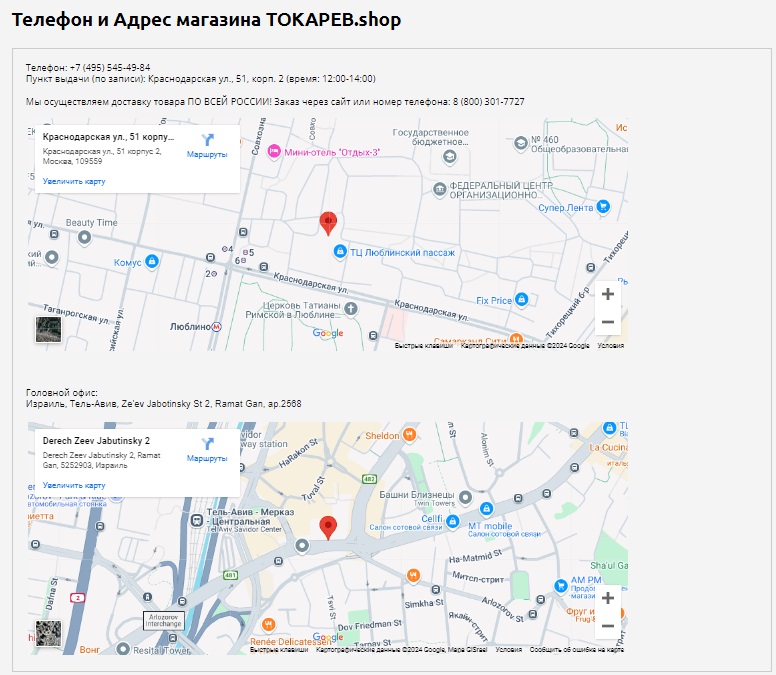Click phone number +7 (495) 545-49-84
The image size is (776, 675).
pos(110,67)
